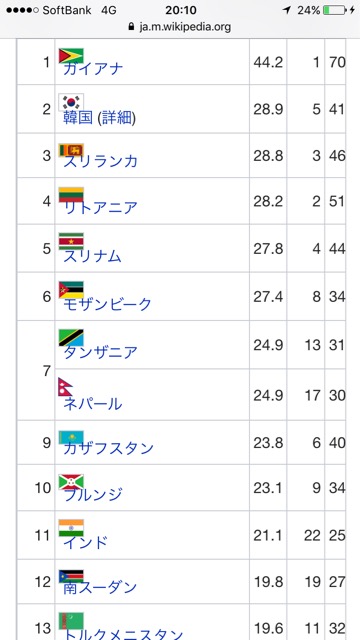Tap the Sri Lanka flag icon
360x640 pixels.
(x=71, y=150)
